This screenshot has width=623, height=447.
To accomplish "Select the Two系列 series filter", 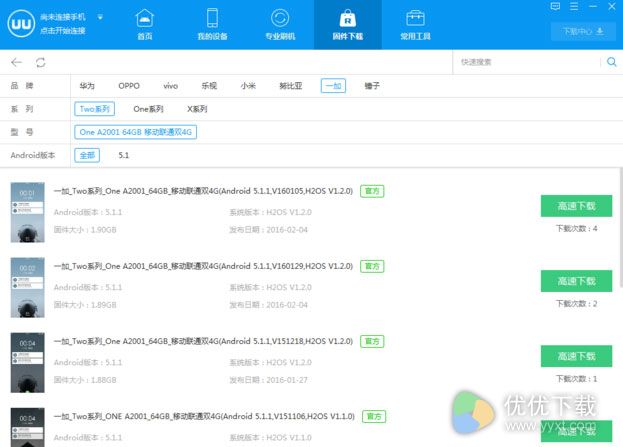I will coord(95,109).
